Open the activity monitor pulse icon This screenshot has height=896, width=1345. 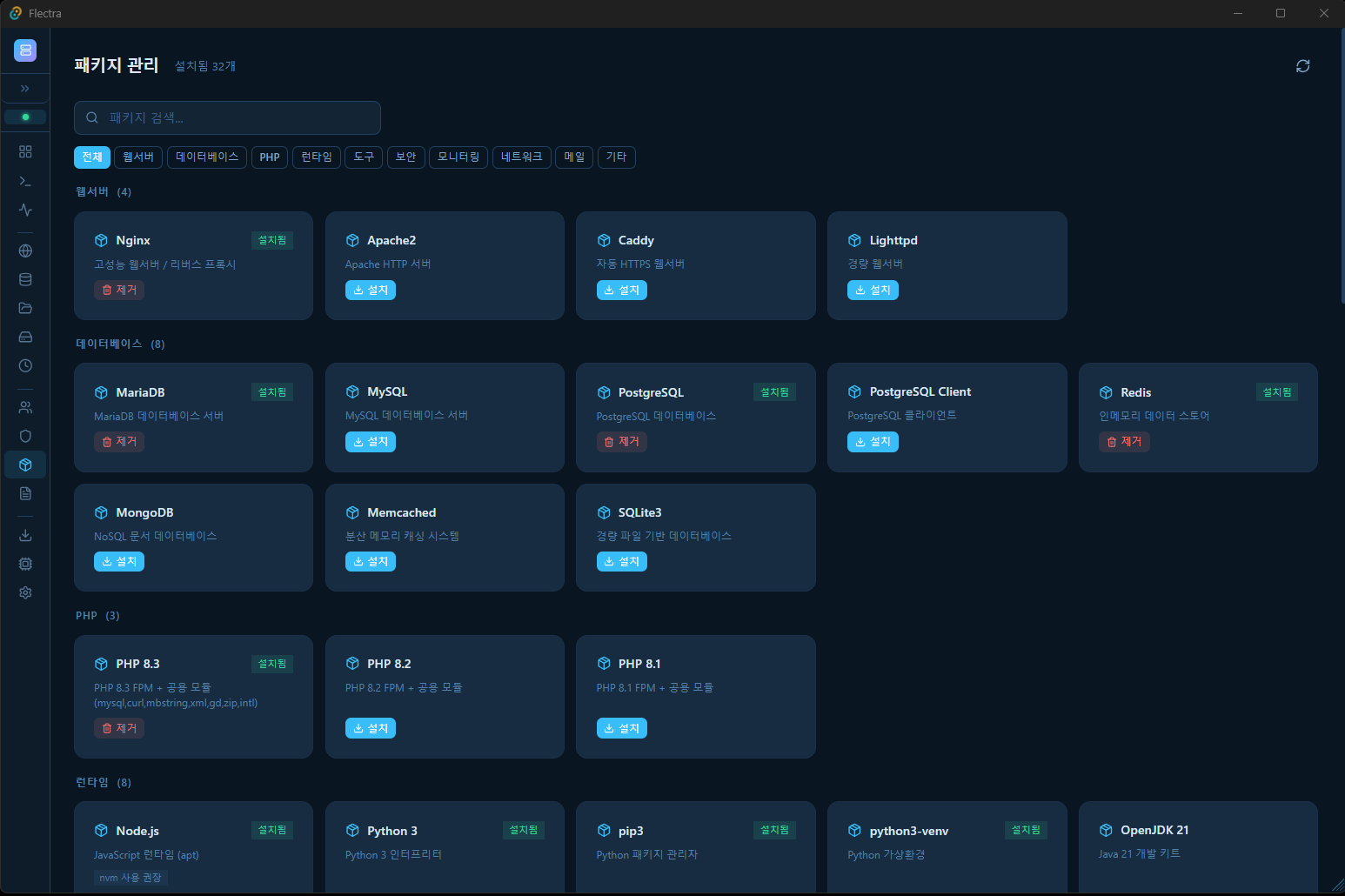click(25, 210)
